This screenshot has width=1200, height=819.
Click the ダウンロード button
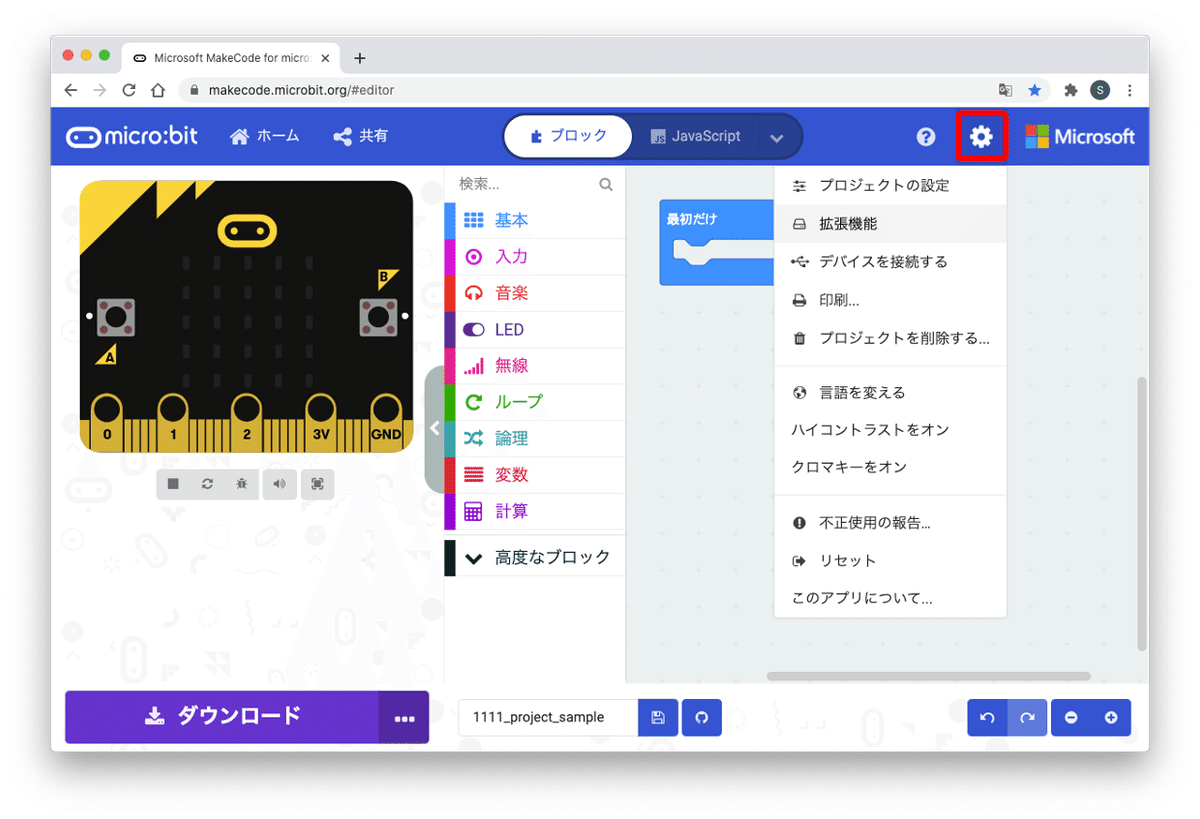click(x=222, y=717)
